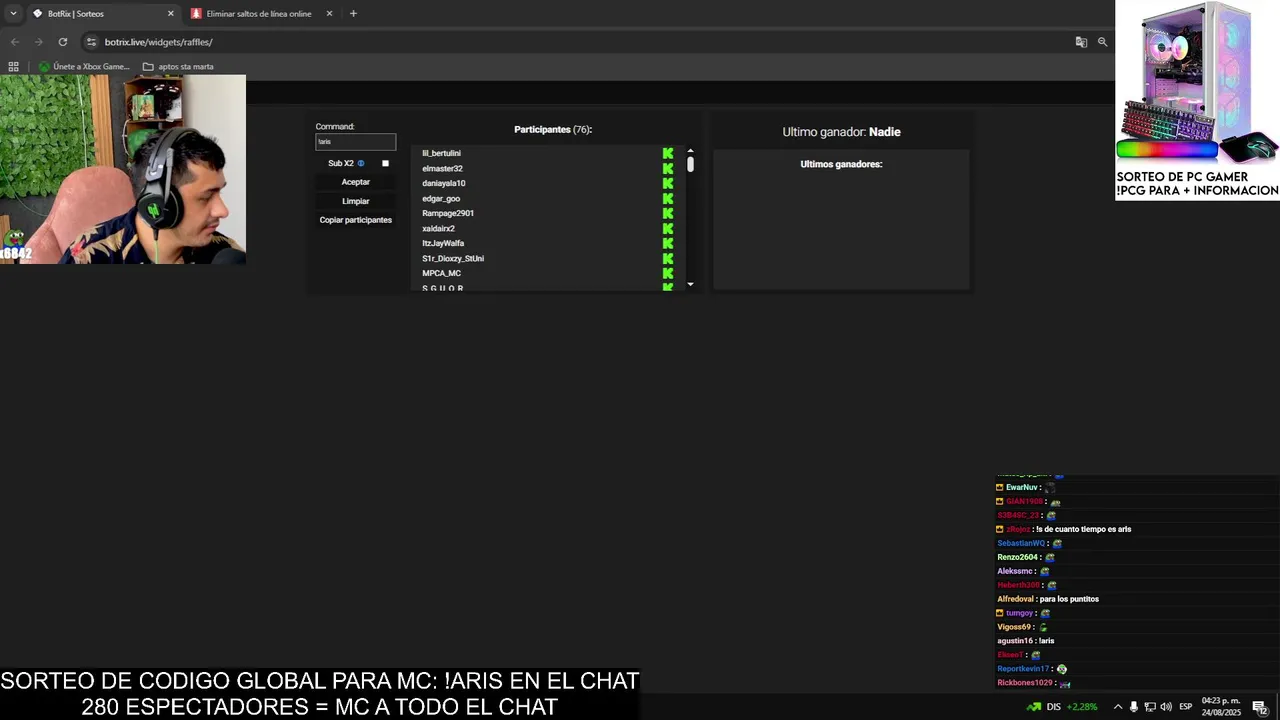Image resolution: width=1280 pixels, height=720 pixels.
Task: Select participant ItzJayWalfa
Action: pyautogui.click(x=443, y=243)
